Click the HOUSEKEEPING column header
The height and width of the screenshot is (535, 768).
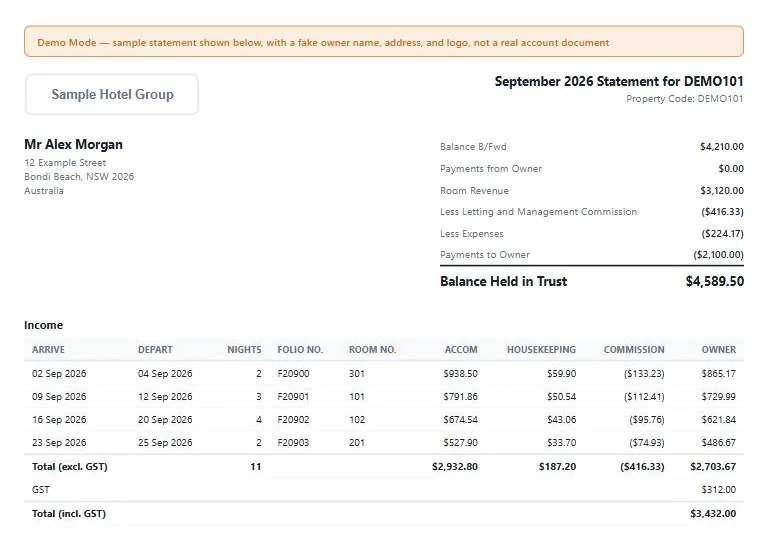(541, 350)
